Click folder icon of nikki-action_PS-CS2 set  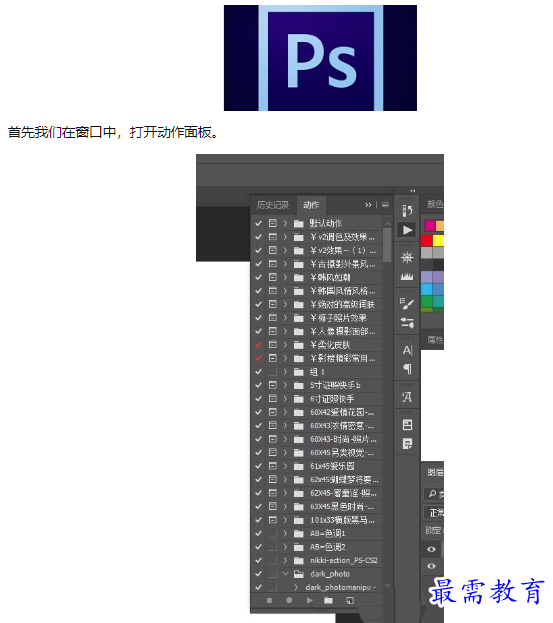pyautogui.click(x=299, y=561)
